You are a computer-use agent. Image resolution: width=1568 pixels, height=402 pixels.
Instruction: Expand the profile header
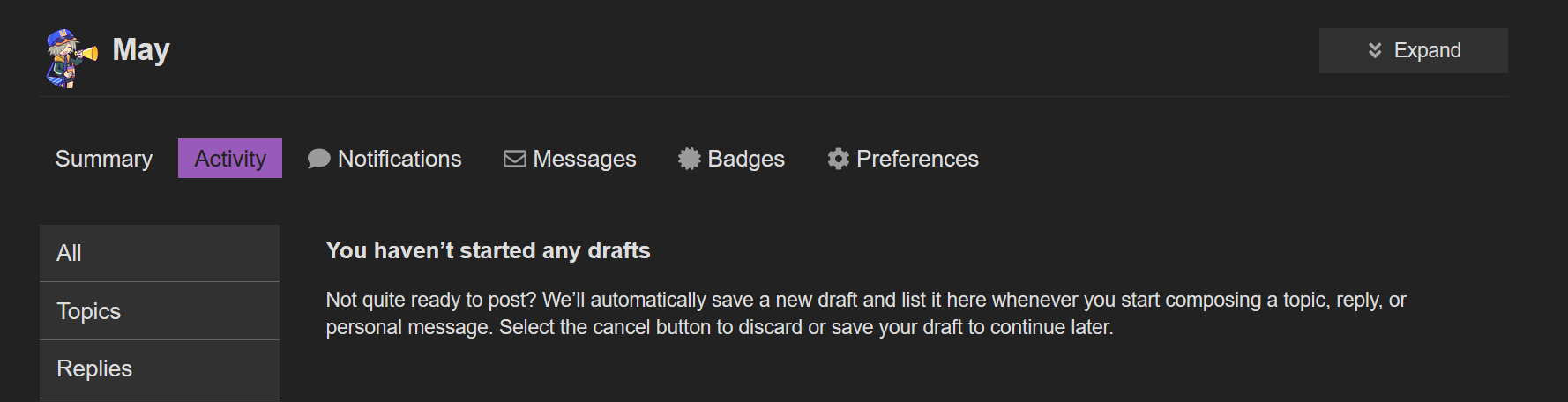click(x=1413, y=50)
